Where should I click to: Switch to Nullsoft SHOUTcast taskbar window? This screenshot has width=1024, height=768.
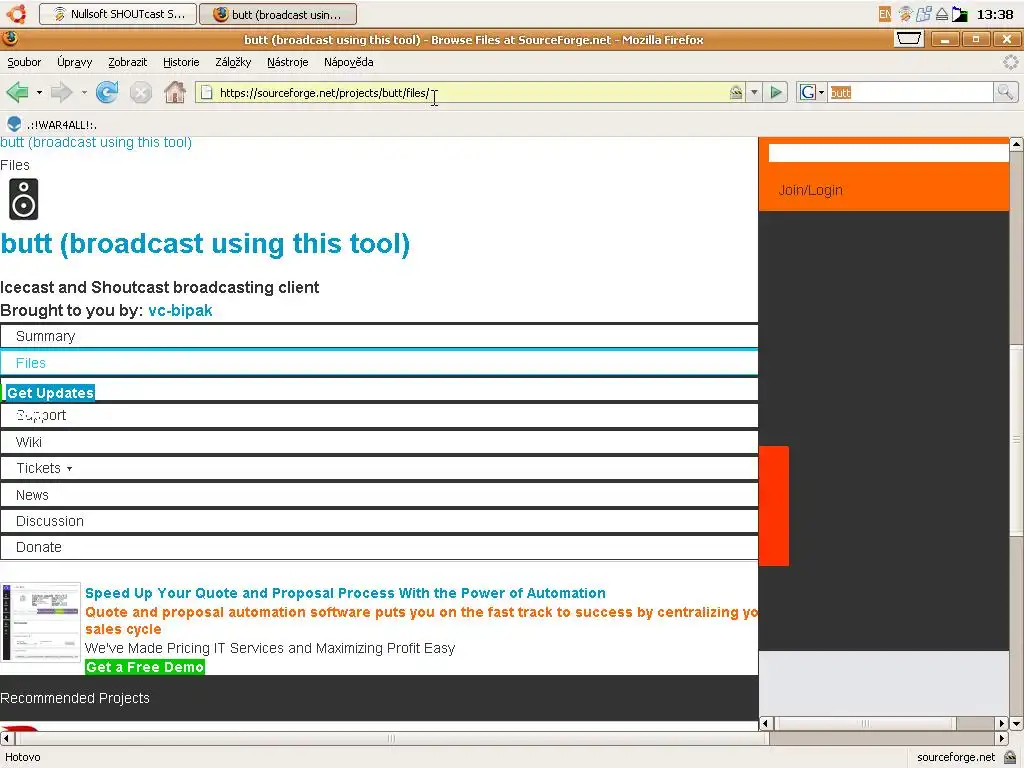[118, 14]
